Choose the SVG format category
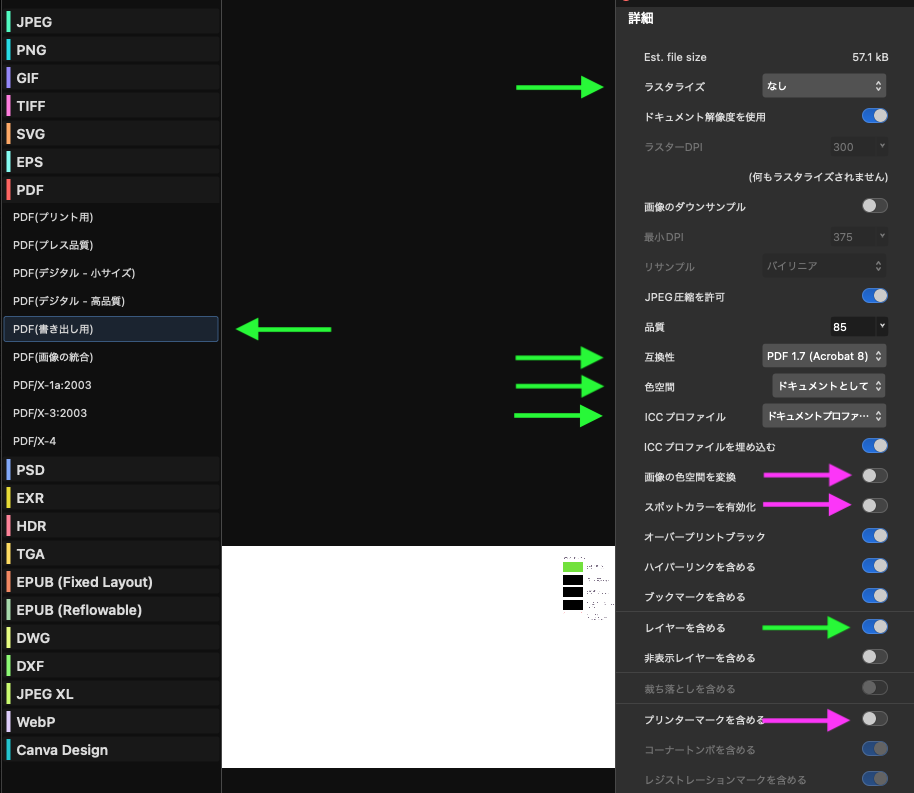This screenshot has height=793, width=914. [110, 134]
